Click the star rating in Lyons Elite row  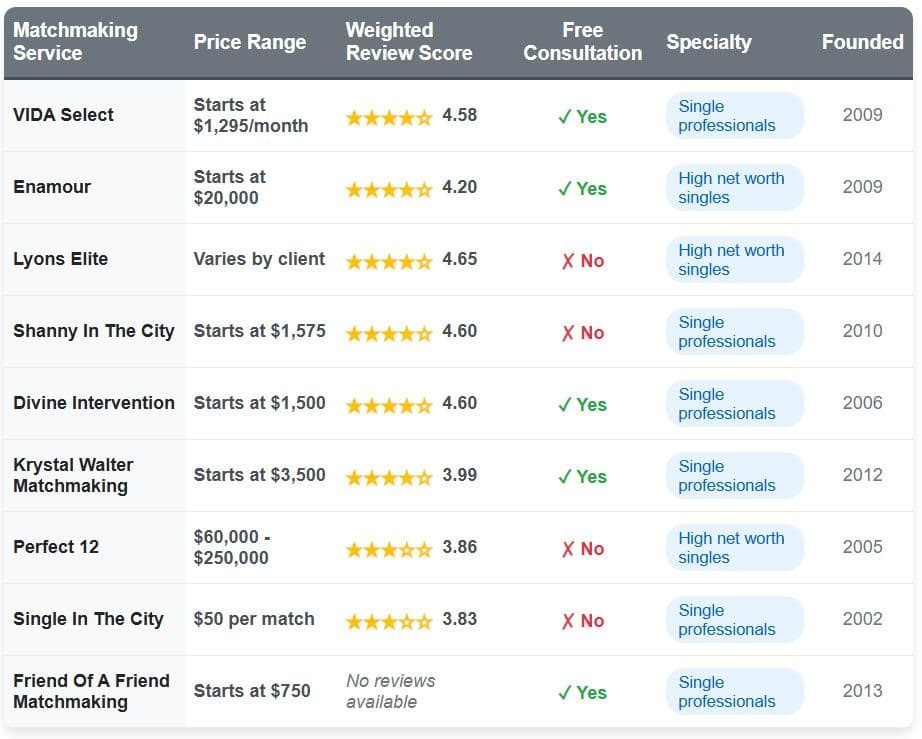pos(389,261)
